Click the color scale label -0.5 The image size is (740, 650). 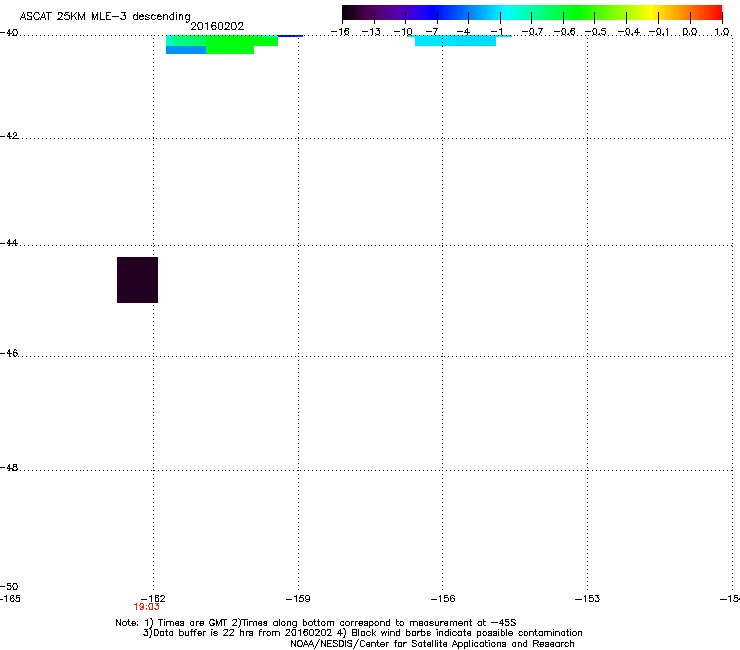(x=596, y=32)
